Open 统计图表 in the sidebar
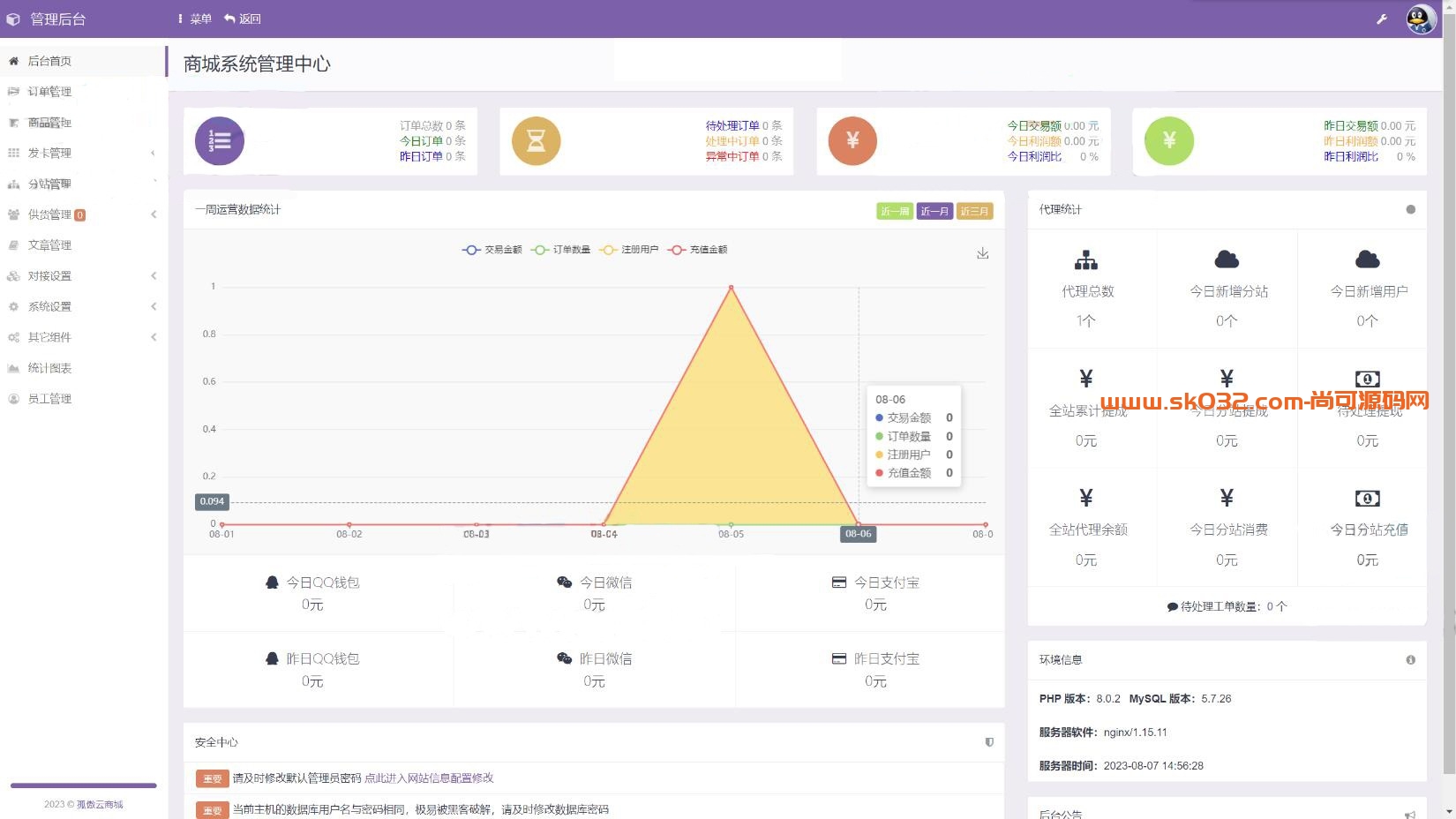Viewport: 1456px width, 819px height. coord(84,368)
